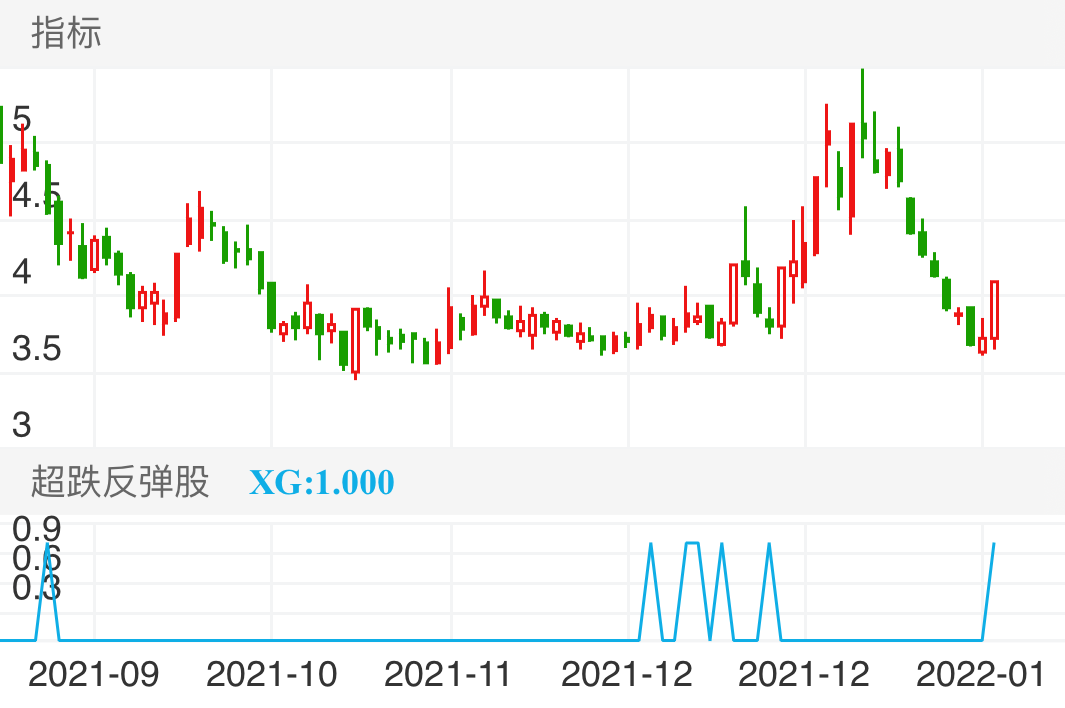Click the 4 price axis label
This screenshot has width=1065, height=708.
(21, 272)
